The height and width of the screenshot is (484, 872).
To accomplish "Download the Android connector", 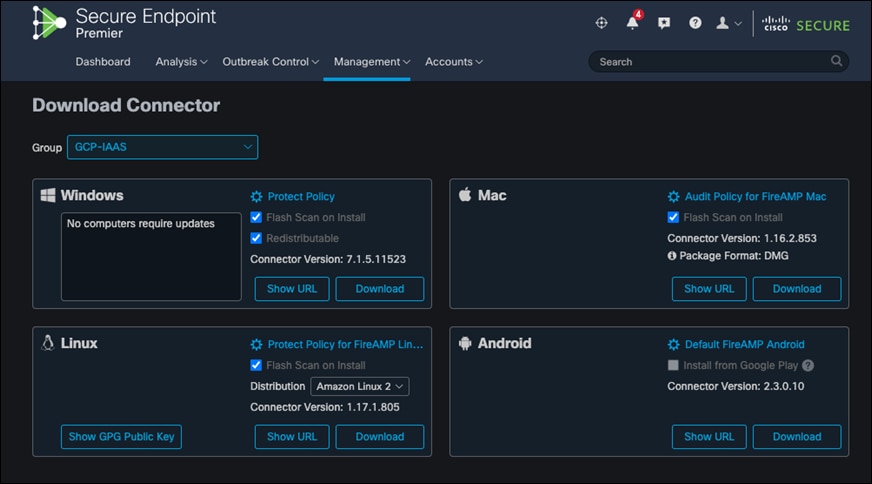I will (x=797, y=437).
